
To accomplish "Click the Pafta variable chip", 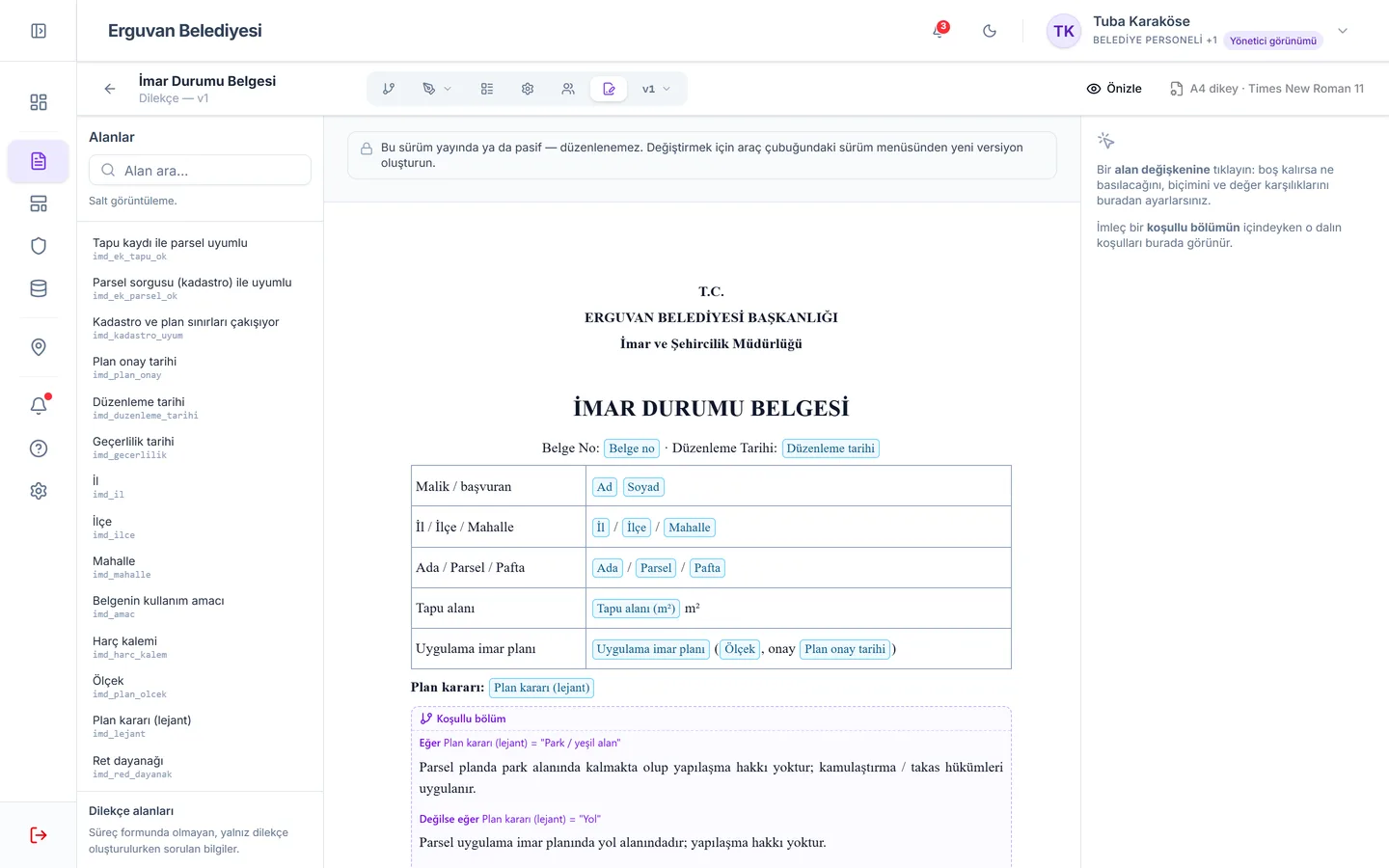I will pyautogui.click(x=707, y=568).
